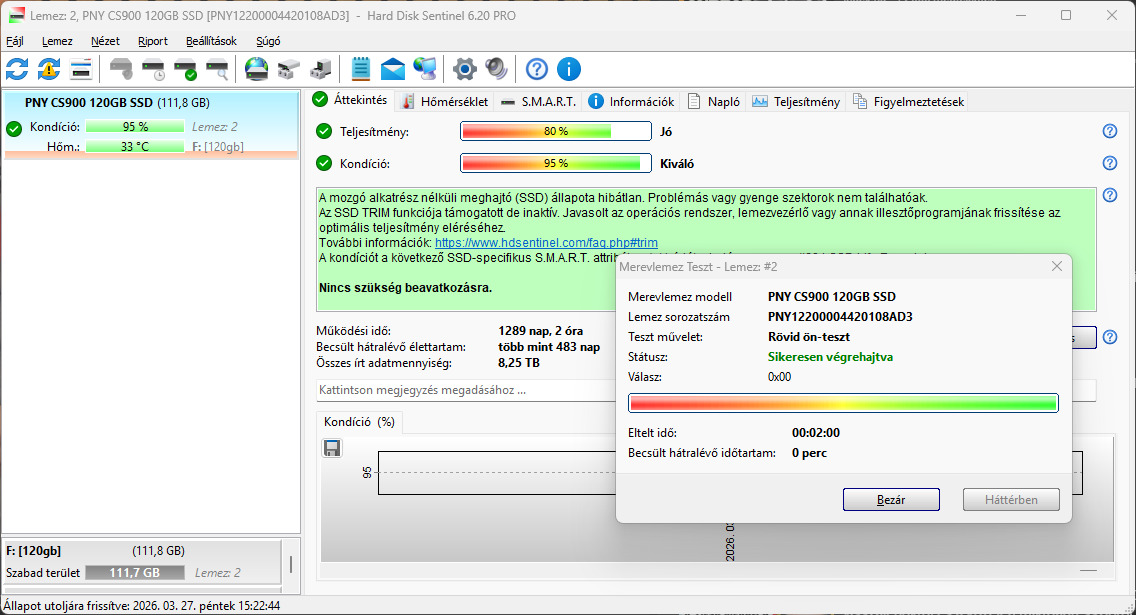The image size is (1136, 615).
Task: Click the refresh icon with yellow warning triangle
Action: coord(49,70)
